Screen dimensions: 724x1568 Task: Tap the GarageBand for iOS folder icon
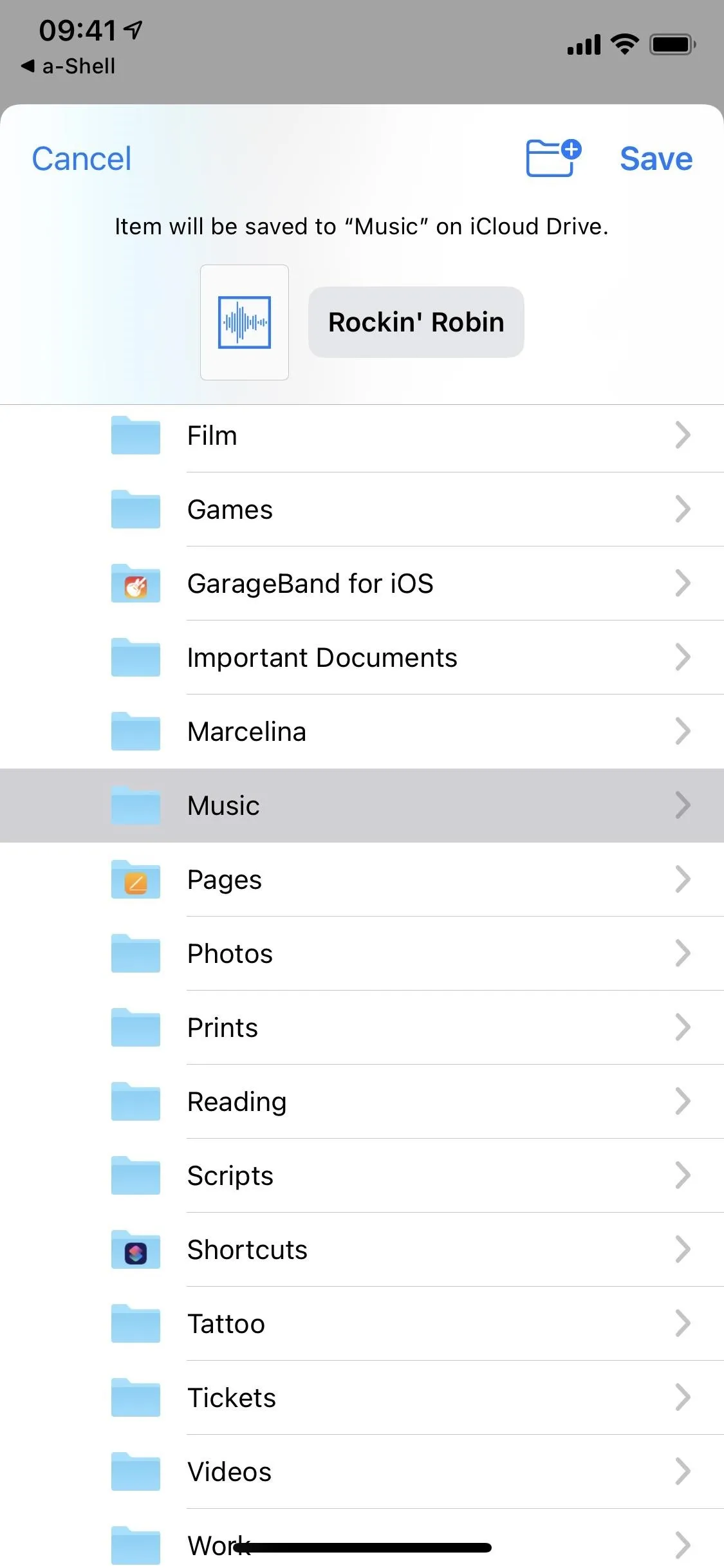click(135, 583)
